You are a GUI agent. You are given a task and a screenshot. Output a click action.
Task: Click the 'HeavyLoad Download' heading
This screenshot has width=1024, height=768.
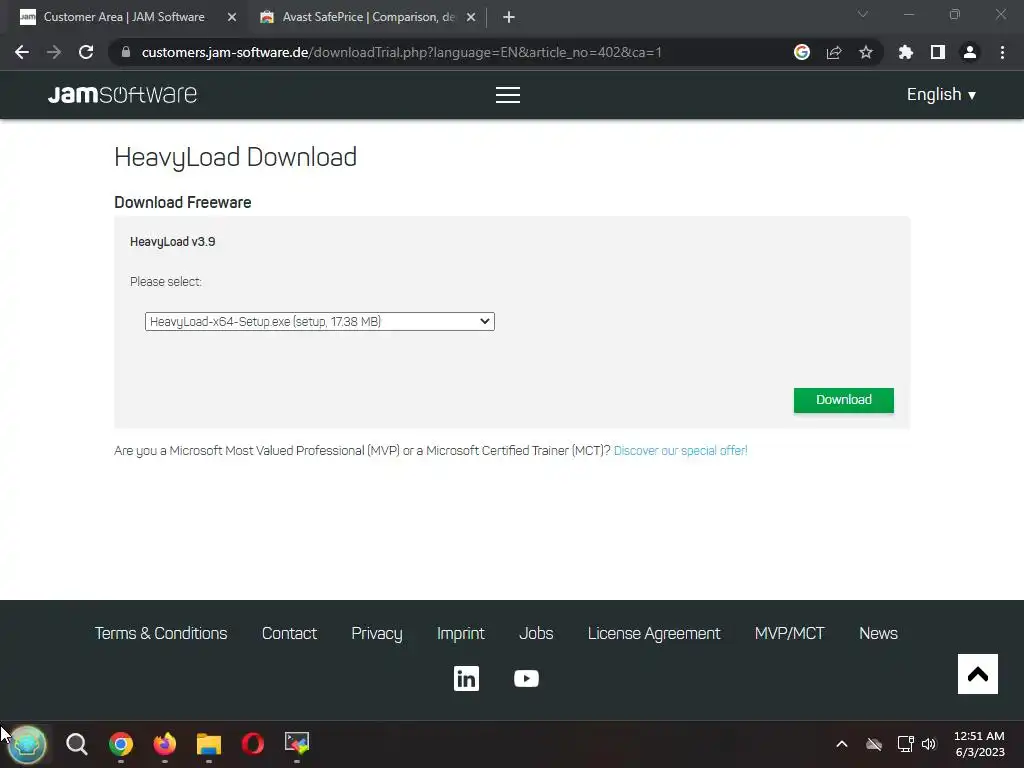235,157
